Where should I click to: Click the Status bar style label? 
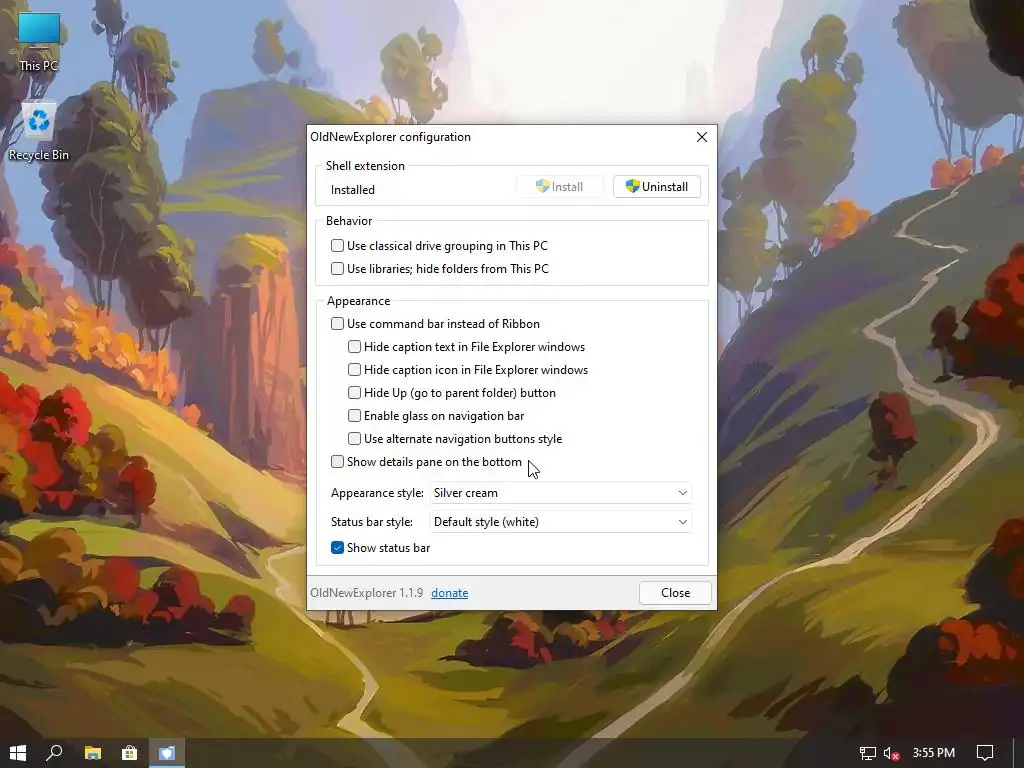point(372,522)
